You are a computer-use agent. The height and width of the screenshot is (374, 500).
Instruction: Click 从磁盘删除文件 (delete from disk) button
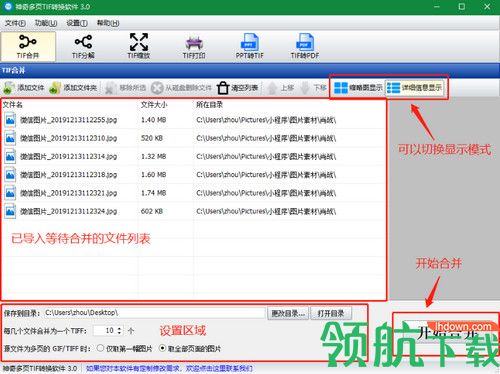pos(181,88)
